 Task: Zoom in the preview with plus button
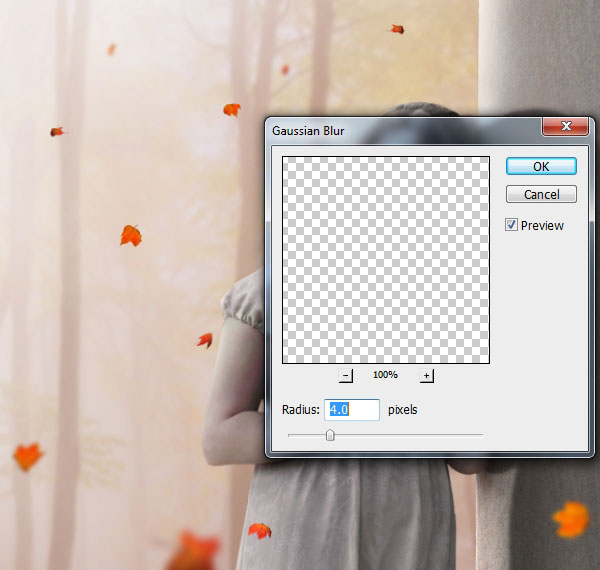(426, 376)
